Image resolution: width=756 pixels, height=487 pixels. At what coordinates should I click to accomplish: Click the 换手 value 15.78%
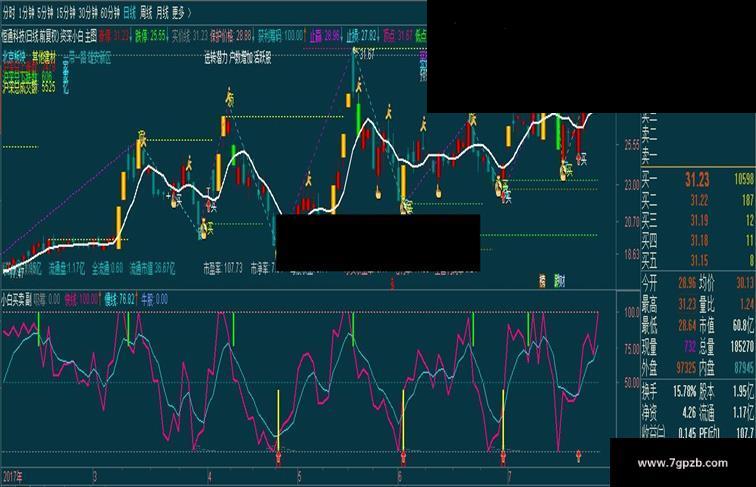[684, 392]
